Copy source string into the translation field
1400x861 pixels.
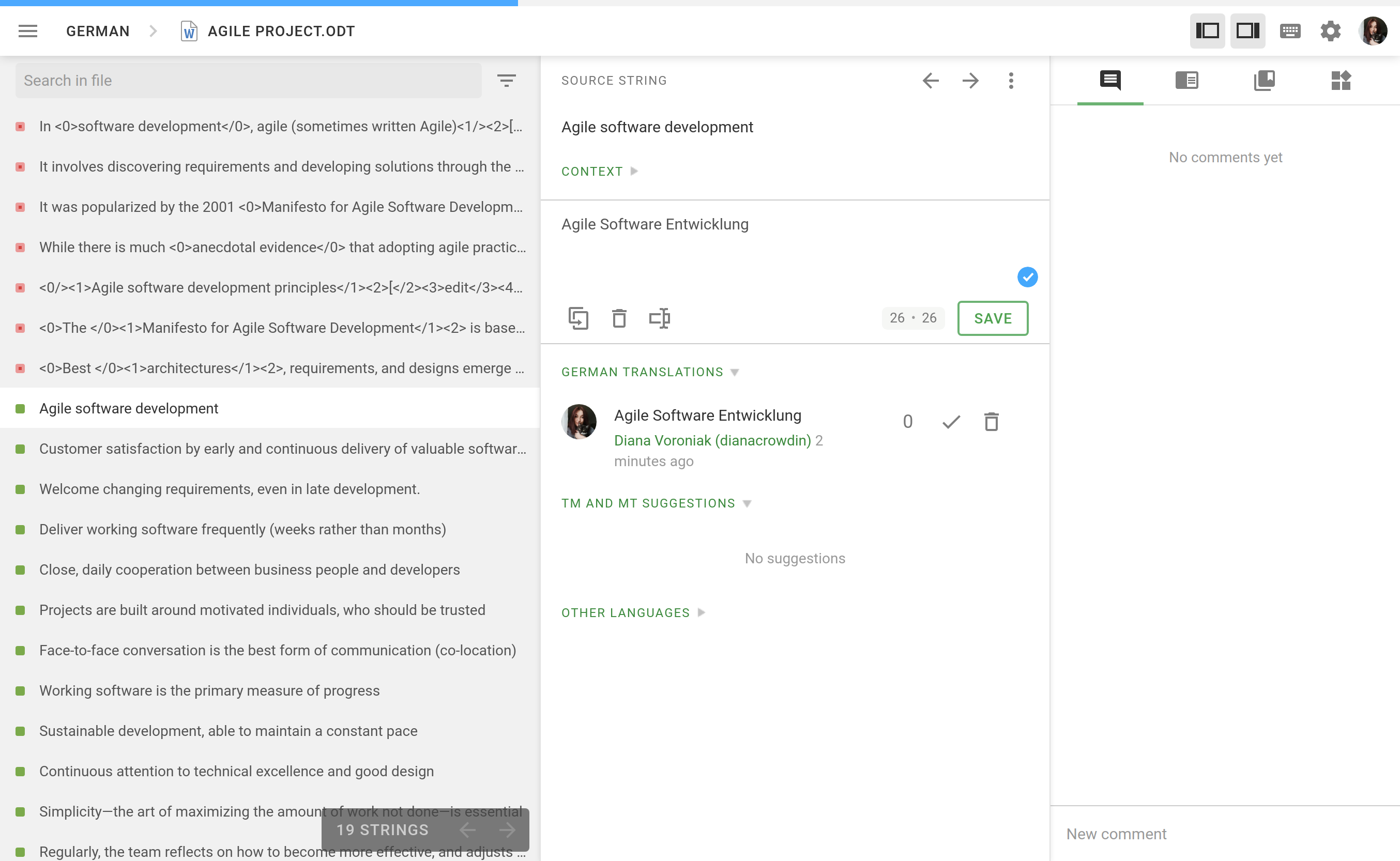(578, 318)
